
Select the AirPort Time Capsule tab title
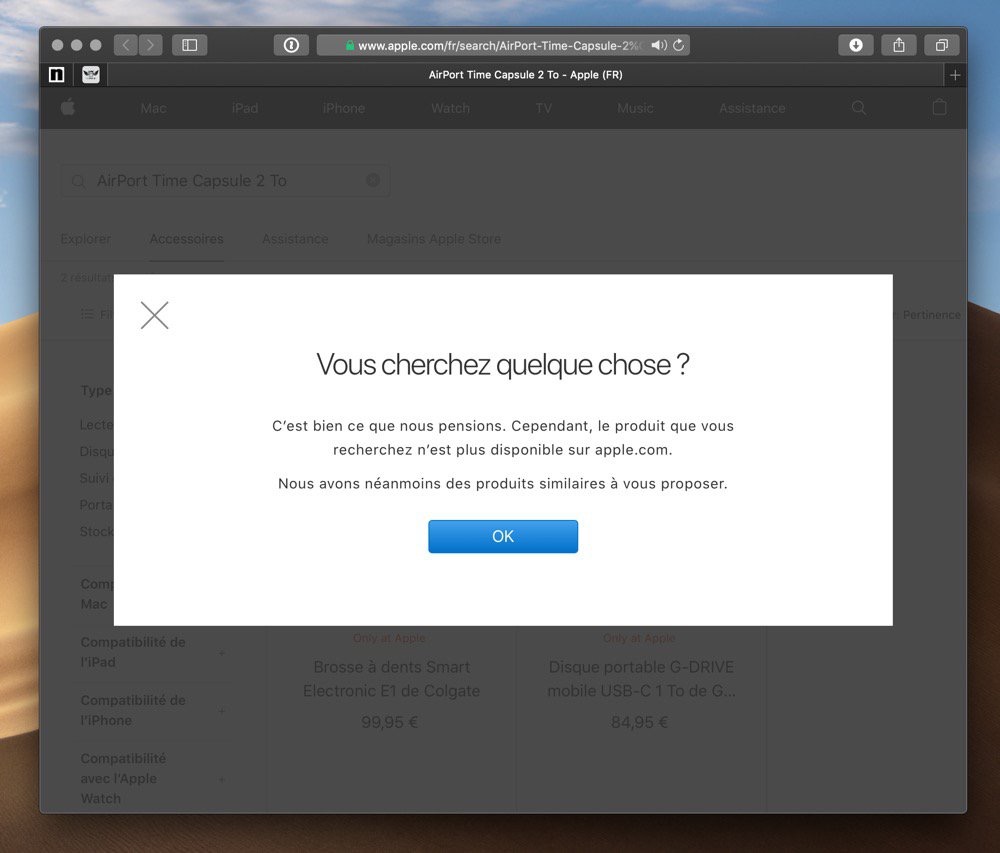(526, 75)
